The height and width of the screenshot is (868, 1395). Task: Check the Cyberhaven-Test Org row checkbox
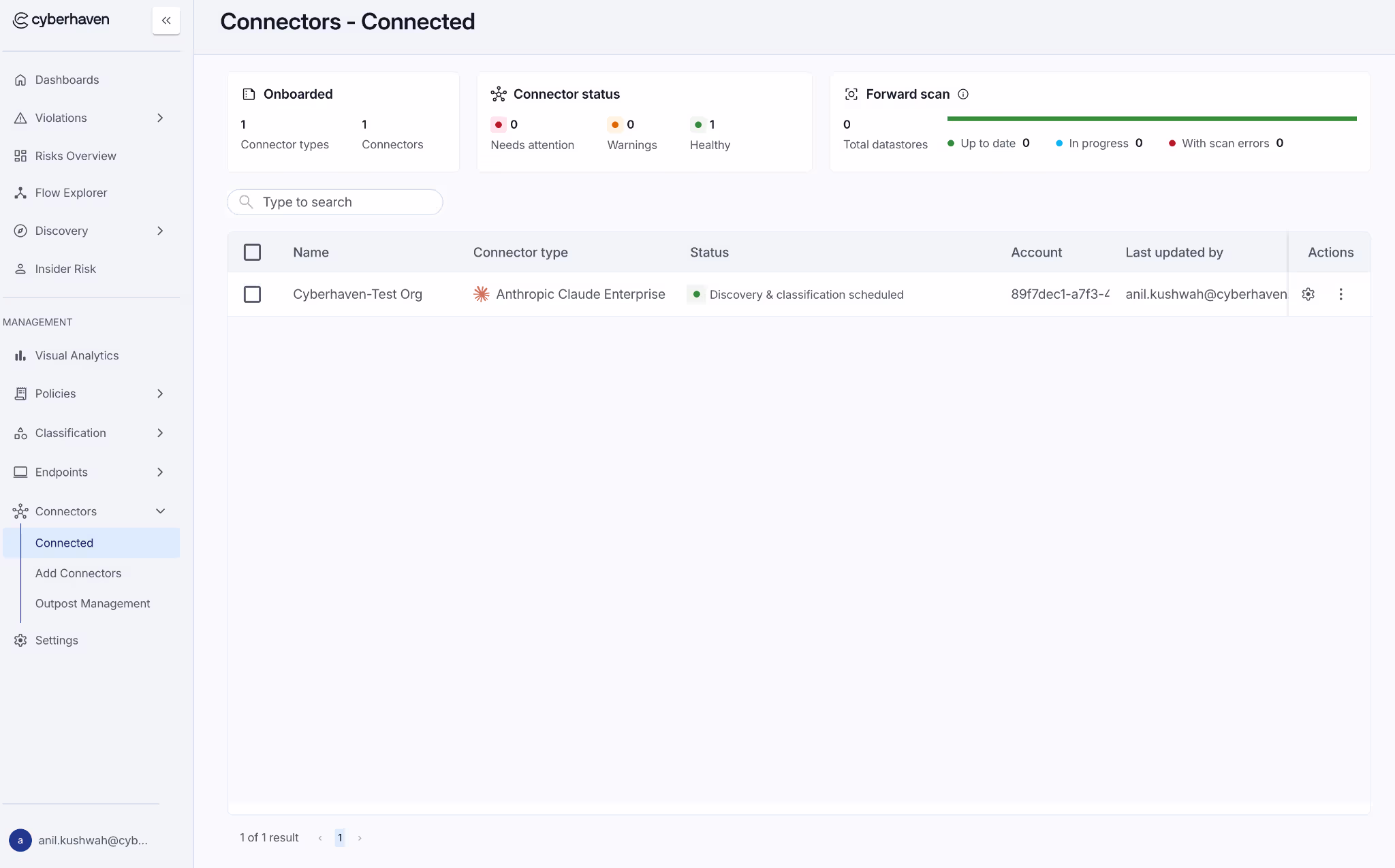252,294
